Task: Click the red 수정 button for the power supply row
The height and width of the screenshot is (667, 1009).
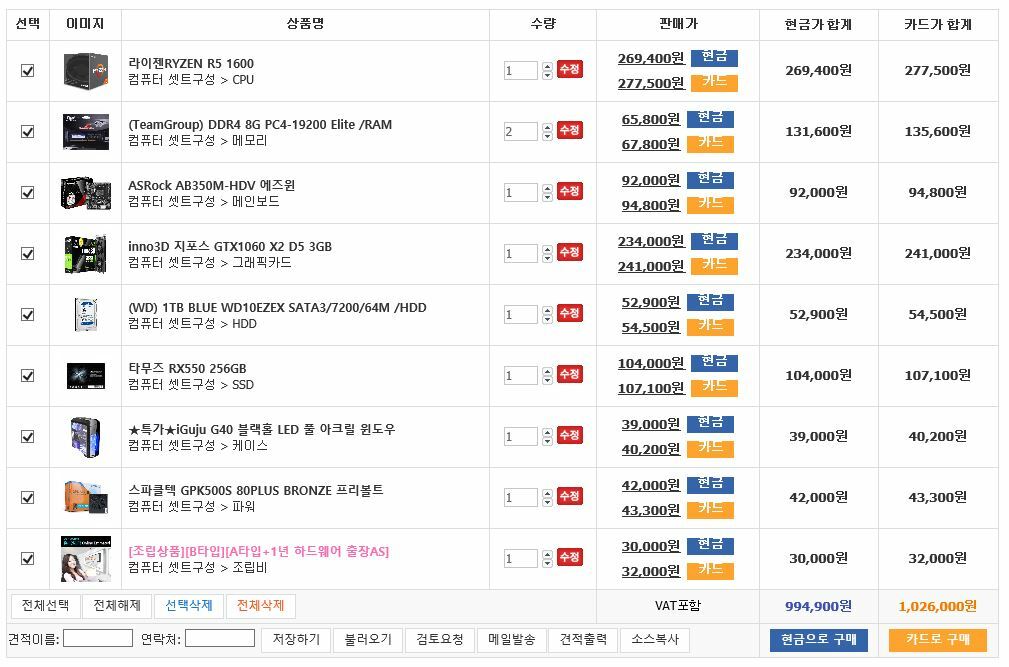Action: click(x=569, y=496)
